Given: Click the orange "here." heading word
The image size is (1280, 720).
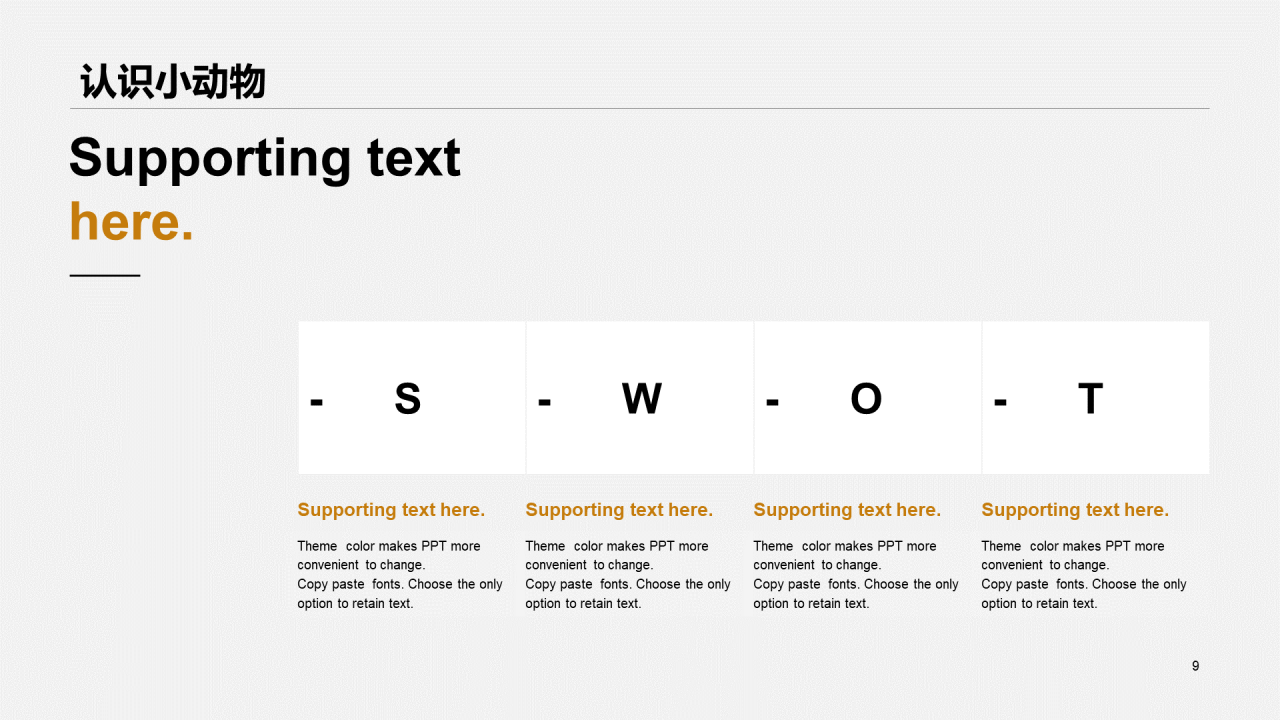Looking at the screenshot, I should [131, 222].
